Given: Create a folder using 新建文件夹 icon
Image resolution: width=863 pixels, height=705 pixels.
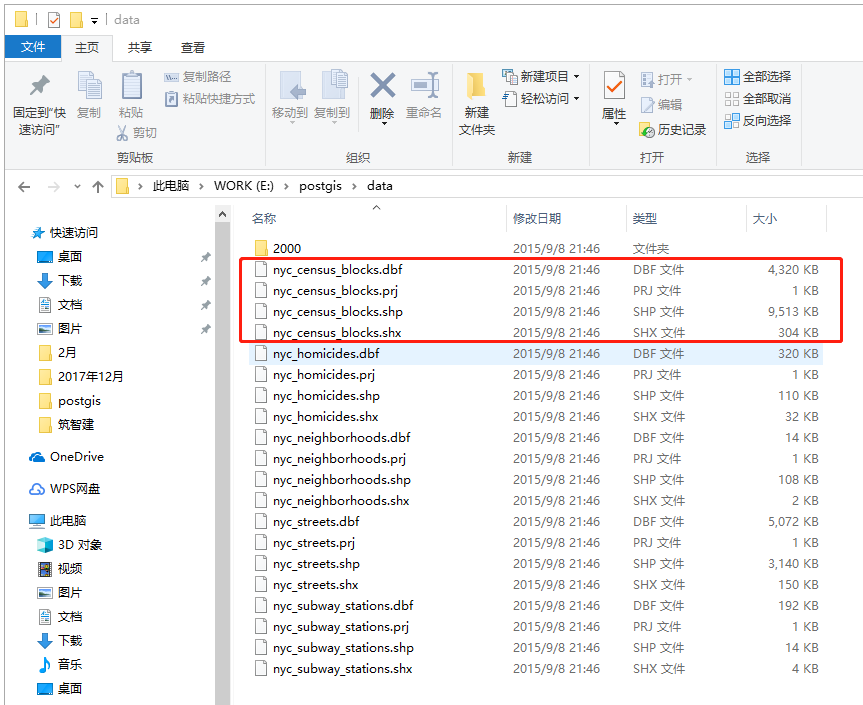Looking at the screenshot, I should [477, 95].
